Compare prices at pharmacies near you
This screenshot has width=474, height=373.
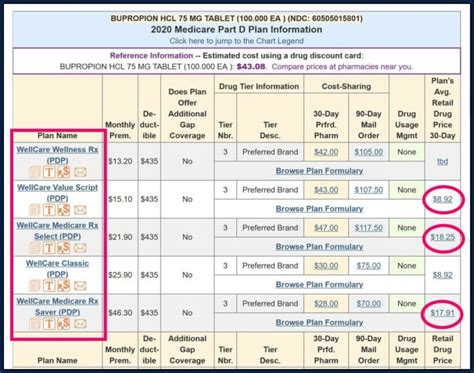(342, 67)
